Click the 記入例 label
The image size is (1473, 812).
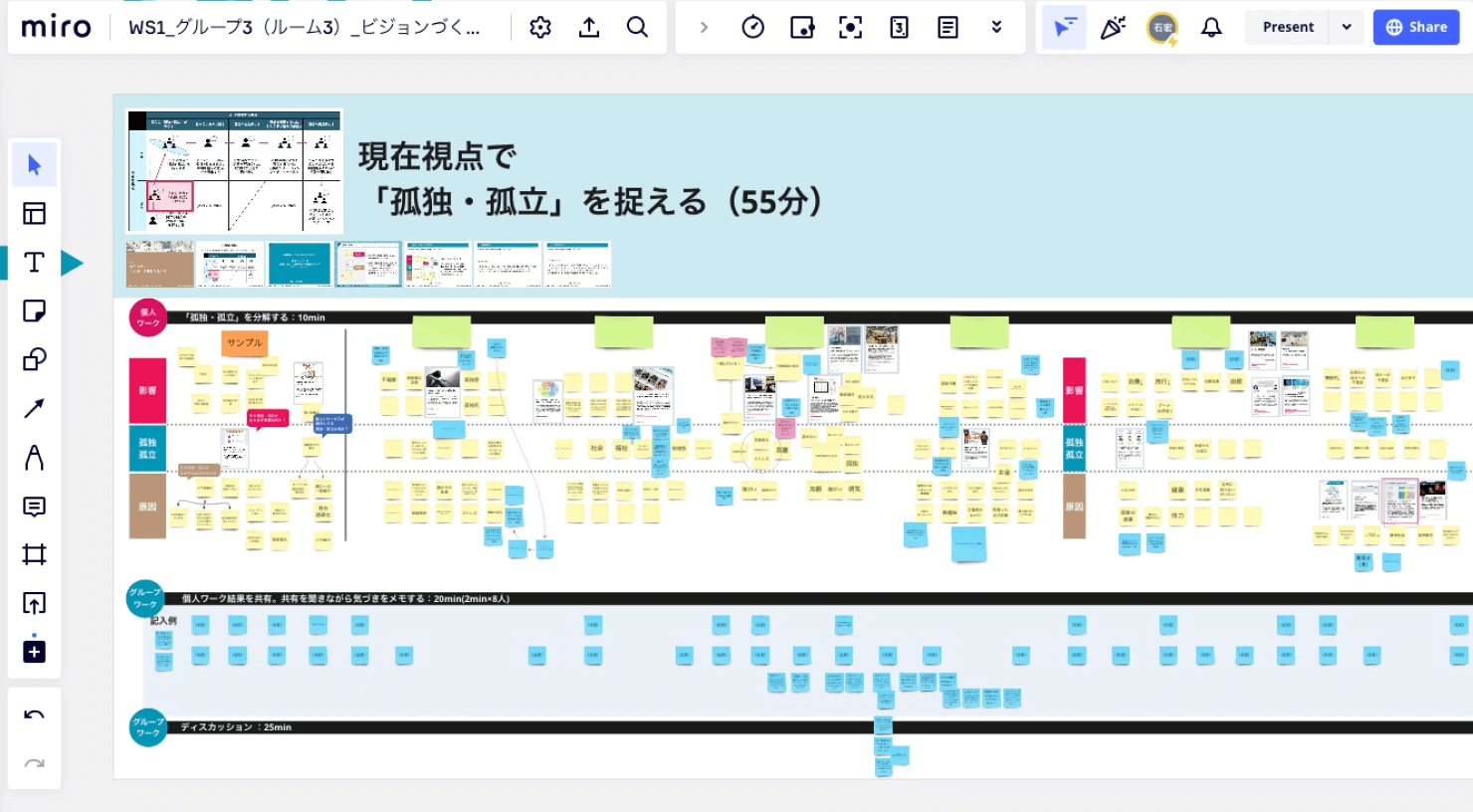(163, 620)
